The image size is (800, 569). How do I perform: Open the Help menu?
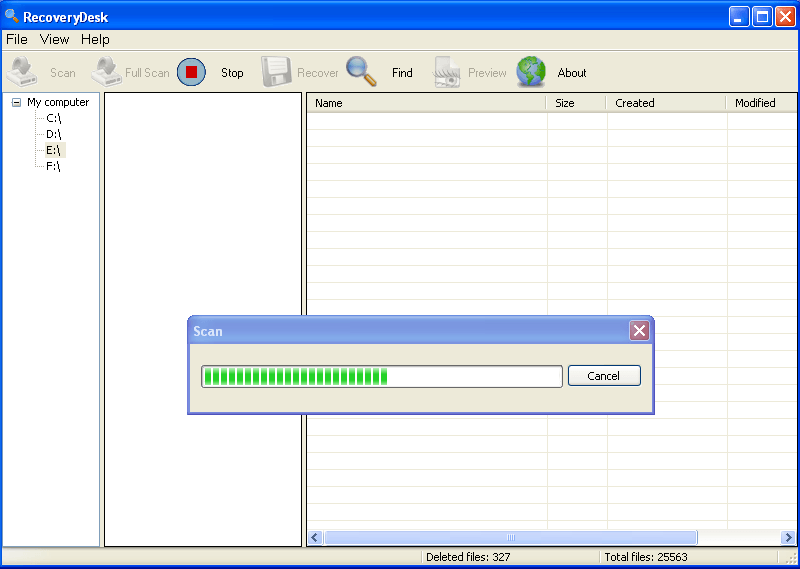95,39
